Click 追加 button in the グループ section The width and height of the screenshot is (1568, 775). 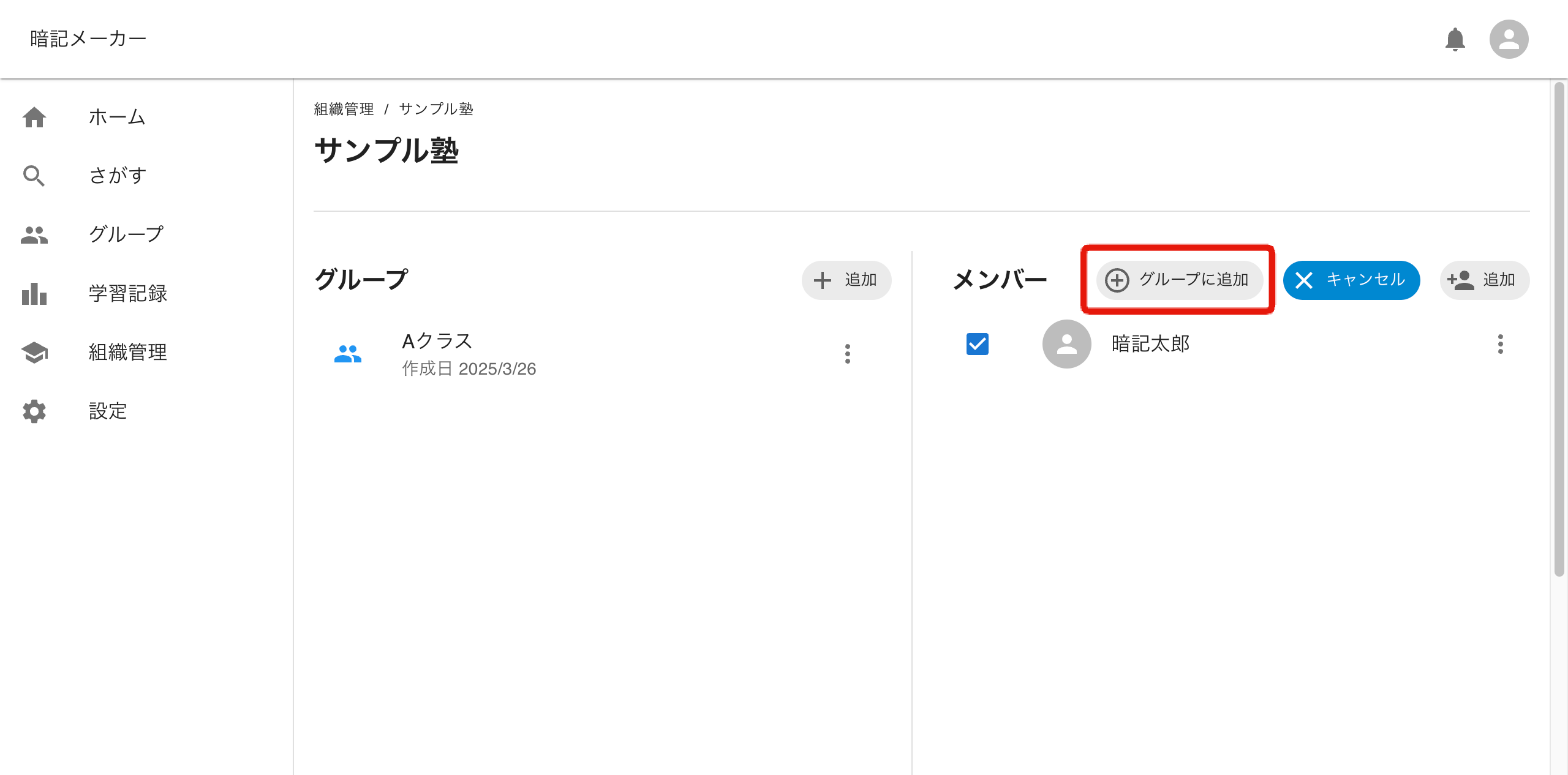846,280
